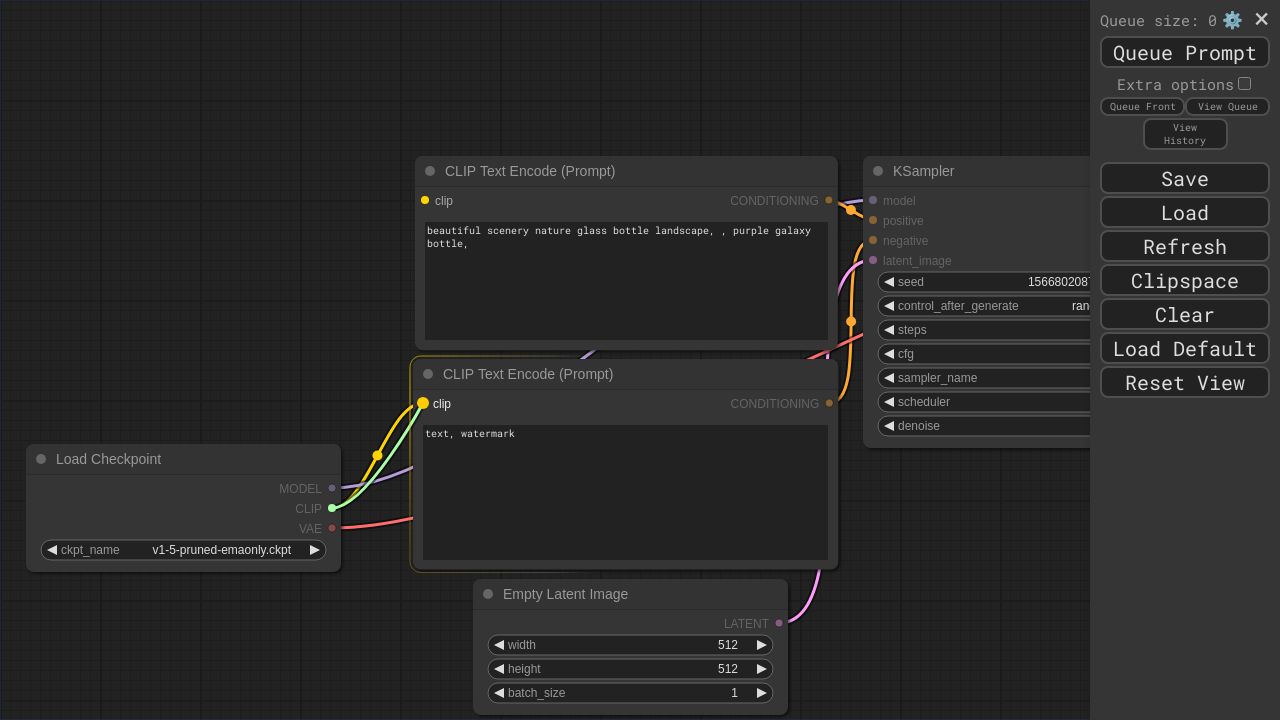Open the sampler_name dropdown in KSampler

(985, 378)
